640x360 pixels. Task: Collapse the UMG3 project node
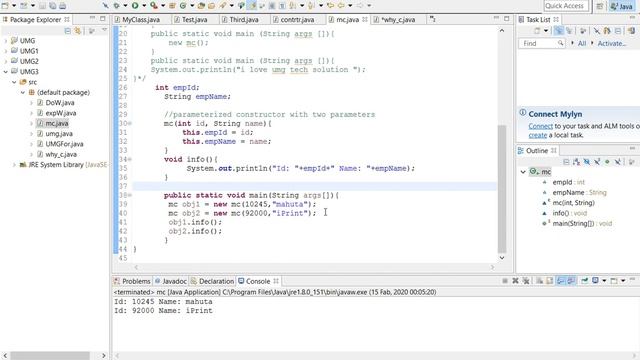[x=6, y=72]
